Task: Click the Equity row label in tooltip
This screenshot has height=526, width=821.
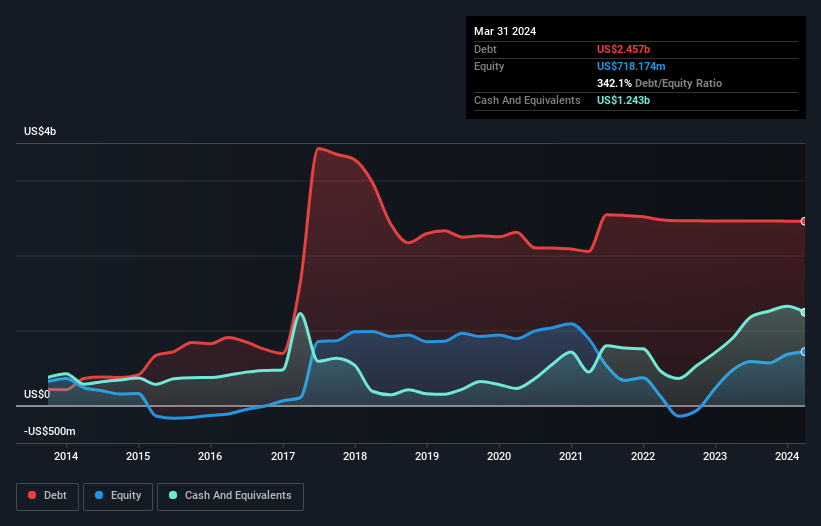Action: (x=489, y=66)
